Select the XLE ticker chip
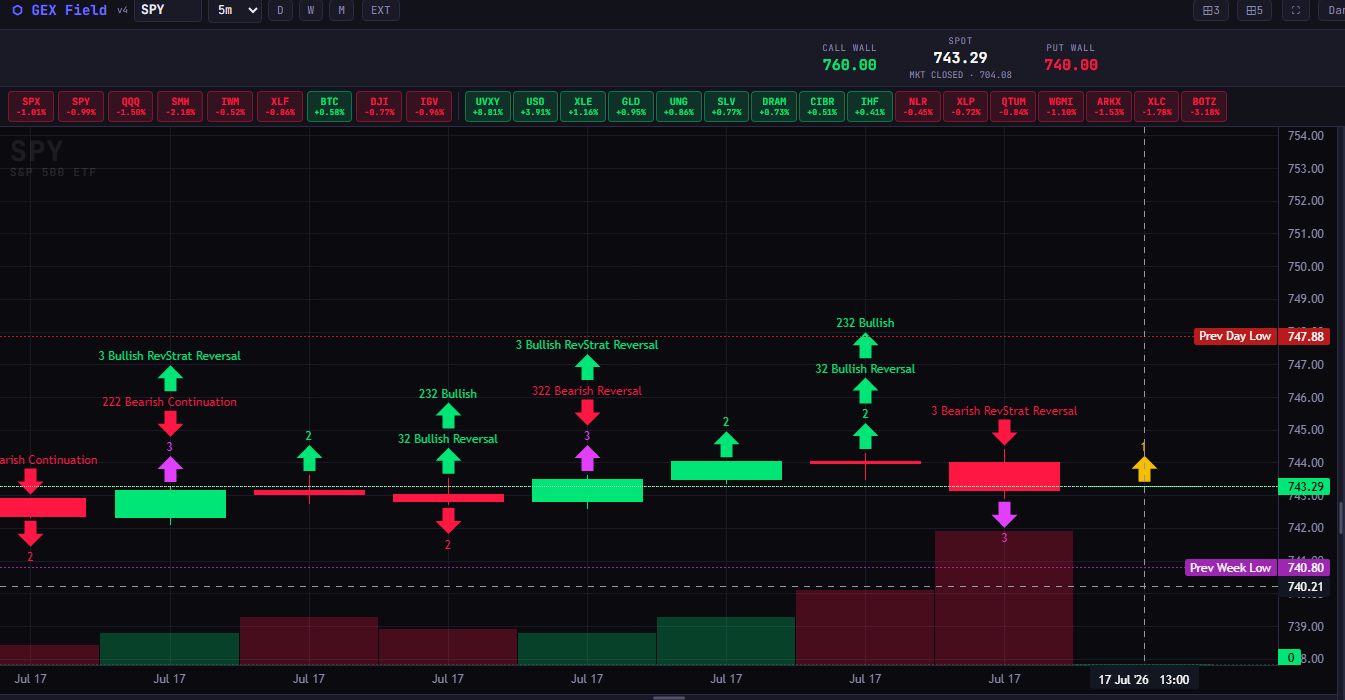This screenshot has width=1345, height=700. pyautogui.click(x=583, y=106)
